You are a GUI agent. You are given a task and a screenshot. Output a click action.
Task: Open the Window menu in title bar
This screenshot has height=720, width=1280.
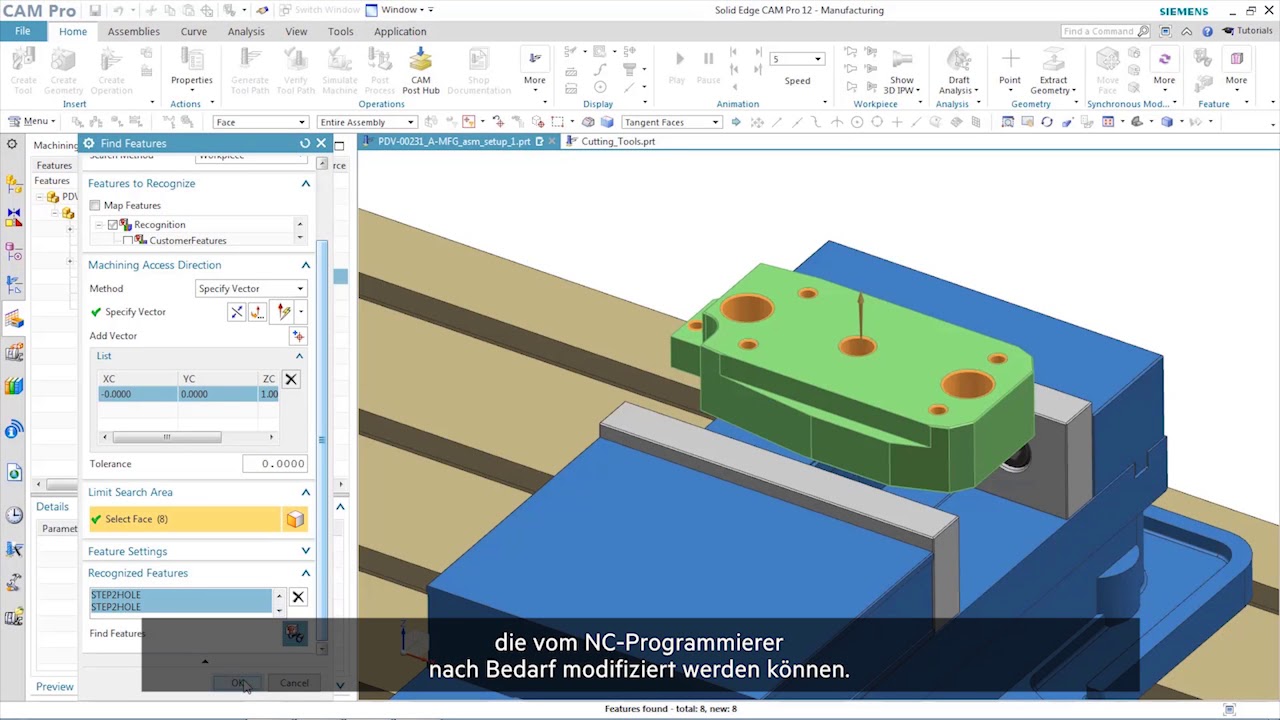click(400, 10)
